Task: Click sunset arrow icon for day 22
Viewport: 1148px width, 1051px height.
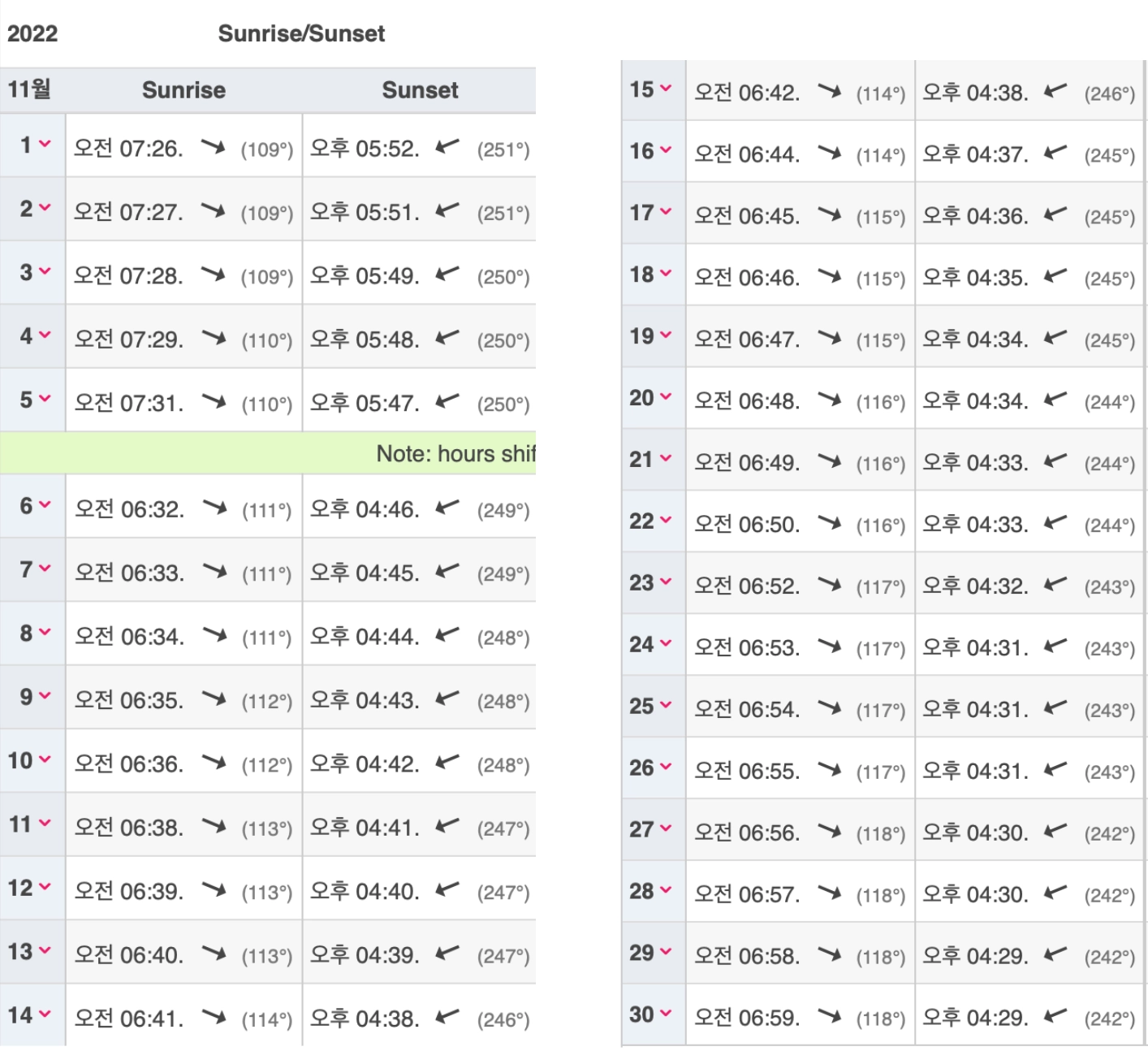Action: (1055, 522)
